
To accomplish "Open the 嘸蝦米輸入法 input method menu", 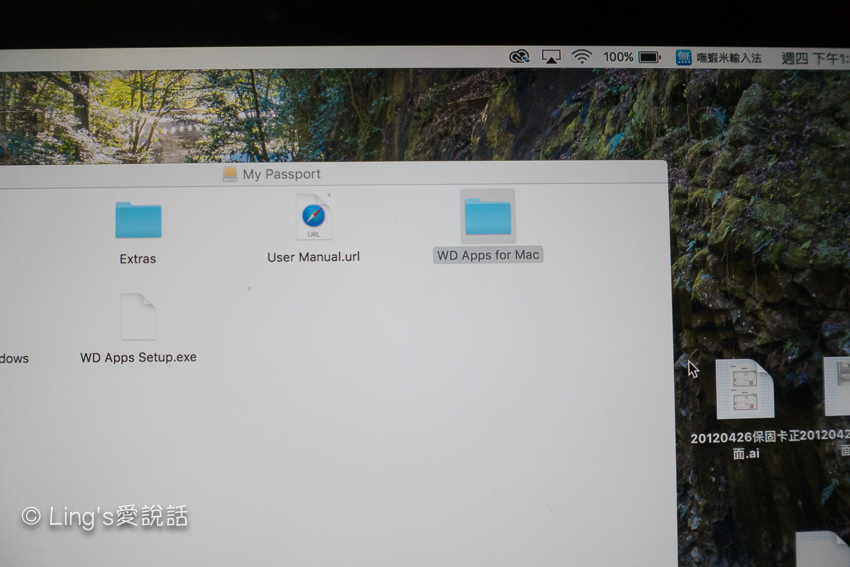I will 719,57.
